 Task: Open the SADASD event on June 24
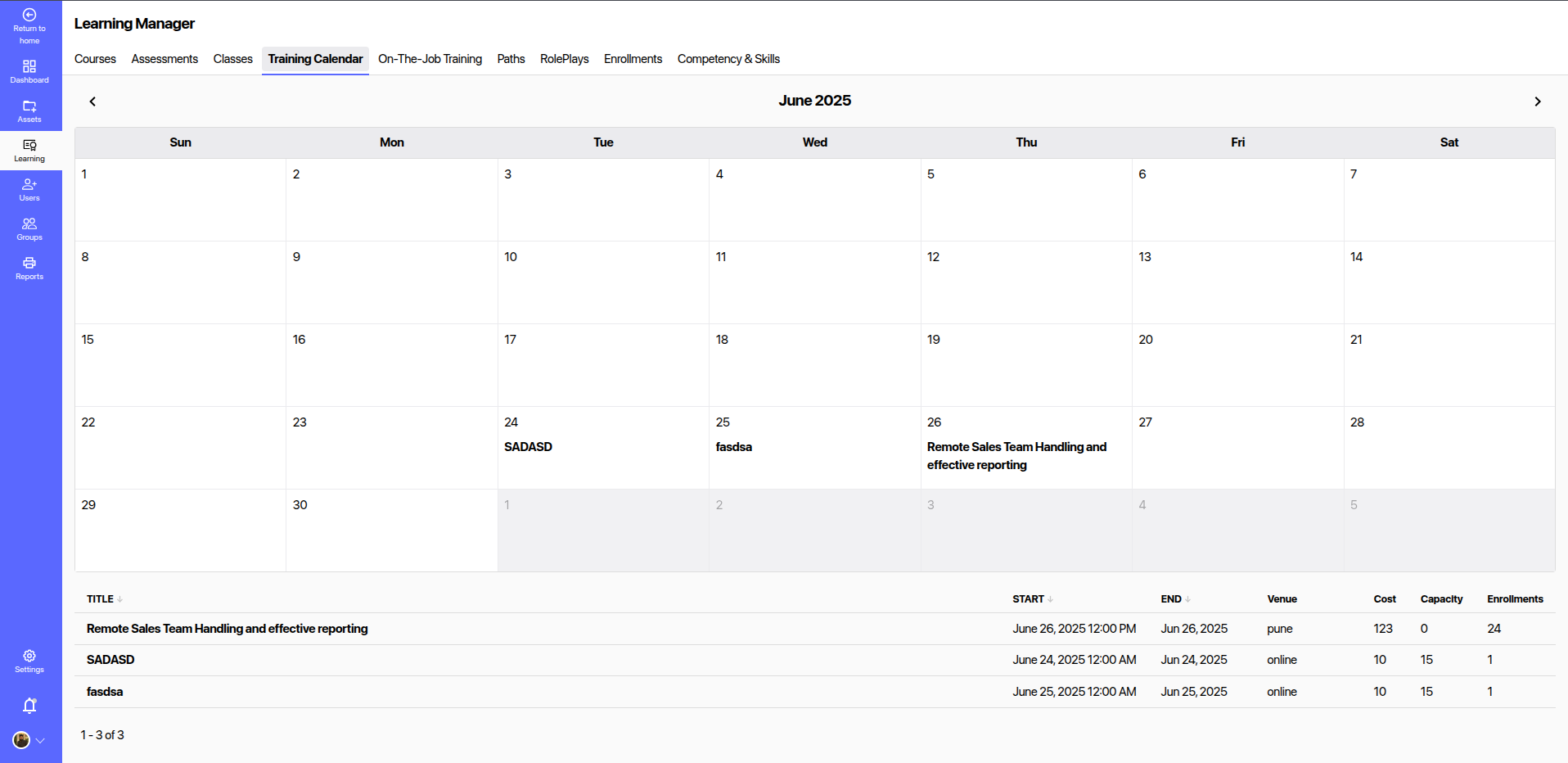[x=528, y=447]
